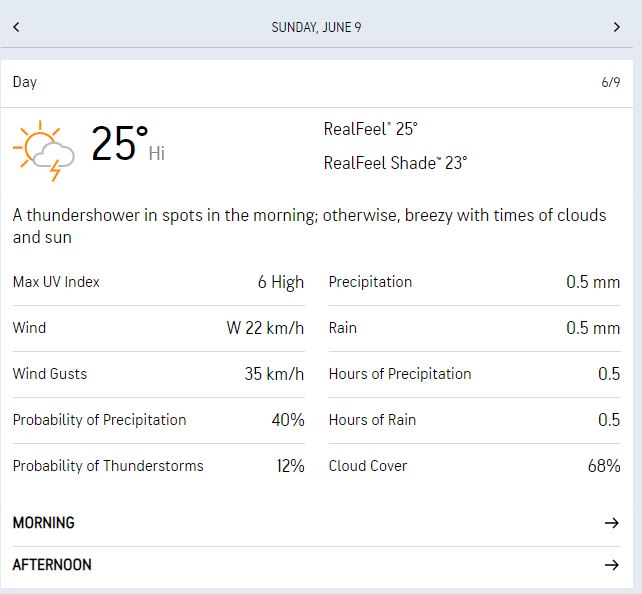Click the Max UV Index row
The height and width of the screenshot is (594, 642).
[x=158, y=282]
